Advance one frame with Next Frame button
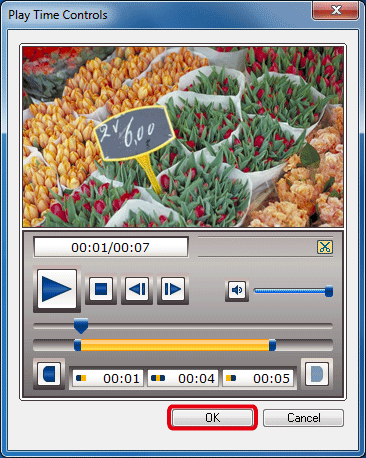Screen dimensions: 366x458 click(173, 289)
